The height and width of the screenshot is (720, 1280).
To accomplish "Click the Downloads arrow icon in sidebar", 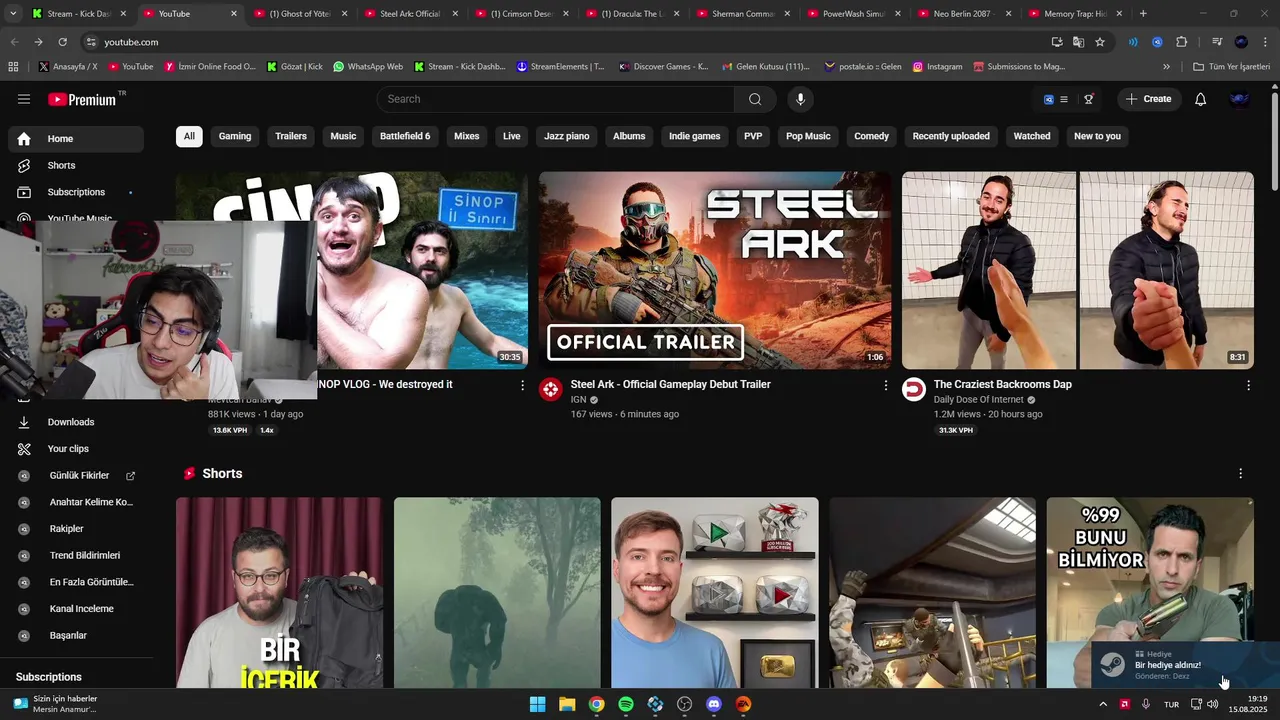I will pos(24,422).
